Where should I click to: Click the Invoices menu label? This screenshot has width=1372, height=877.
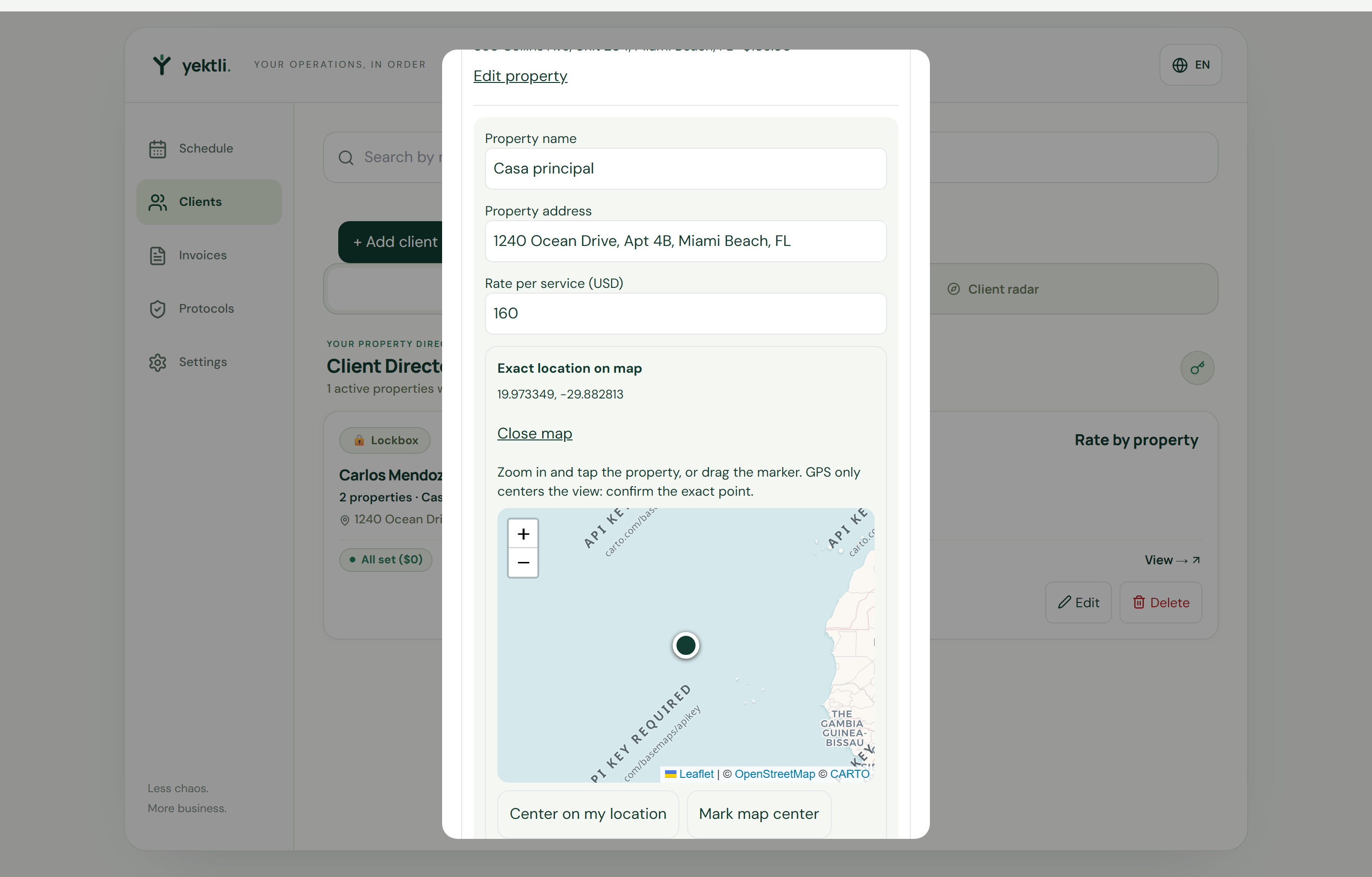203,255
